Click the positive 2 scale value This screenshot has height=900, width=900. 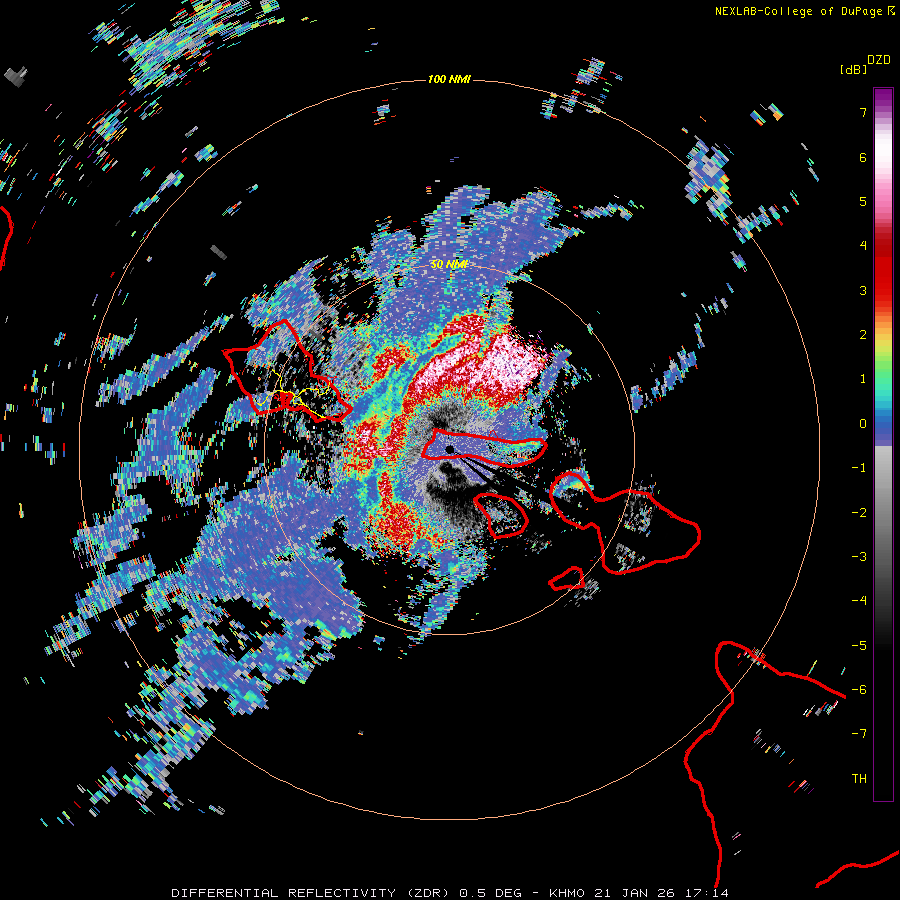pyautogui.click(x=863, y=335)
